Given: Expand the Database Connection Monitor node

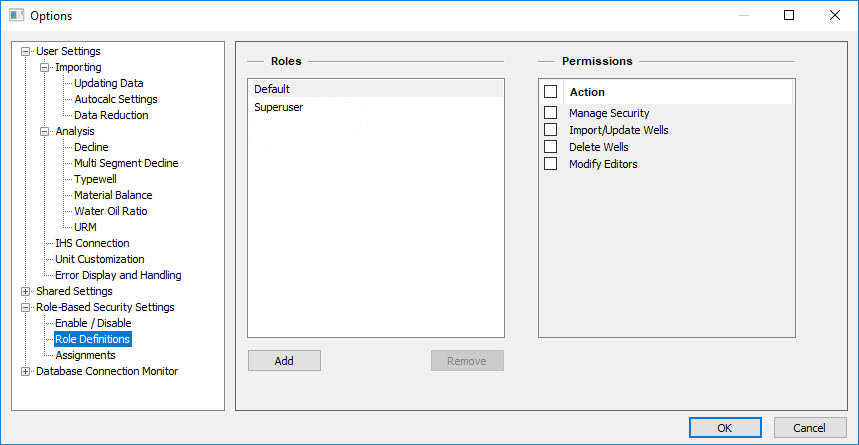Looking at the screenshot, I should pyautogui.click(x=26, y=371).
